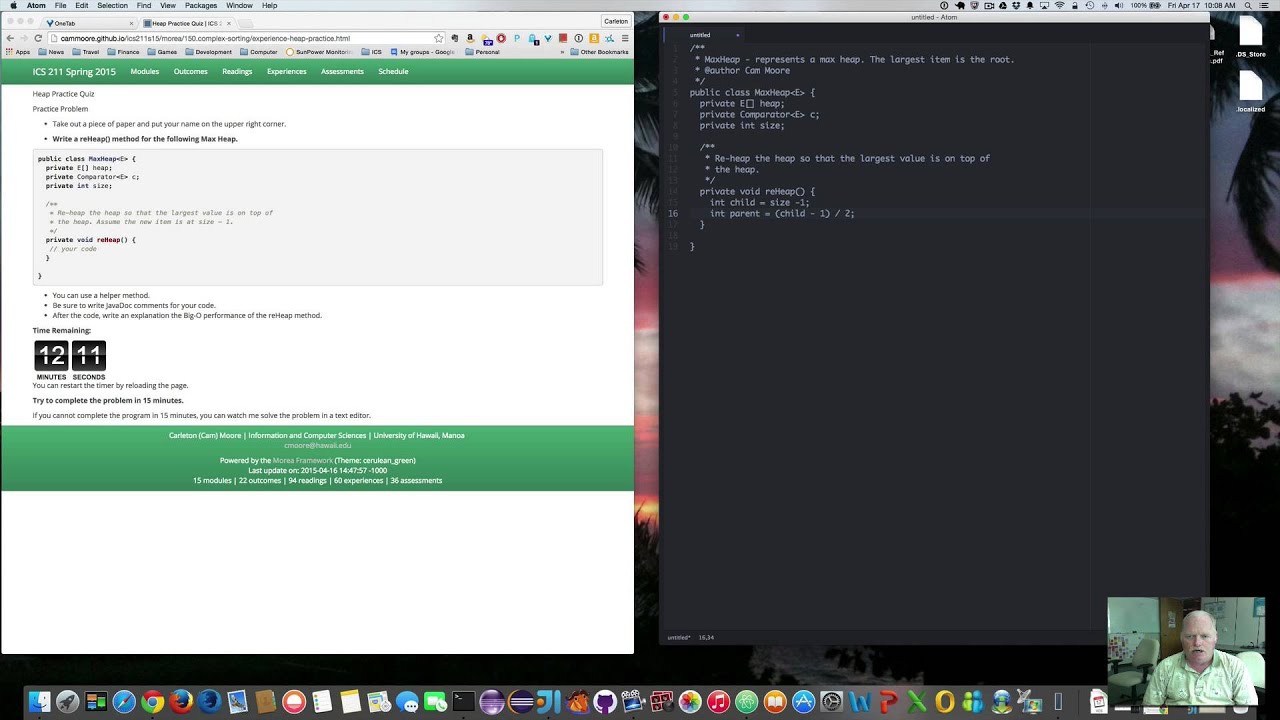Open Launchpad rocket icon in the Dock
Viewport: 1280px width, 720px height.
click(x=67, y=702)
